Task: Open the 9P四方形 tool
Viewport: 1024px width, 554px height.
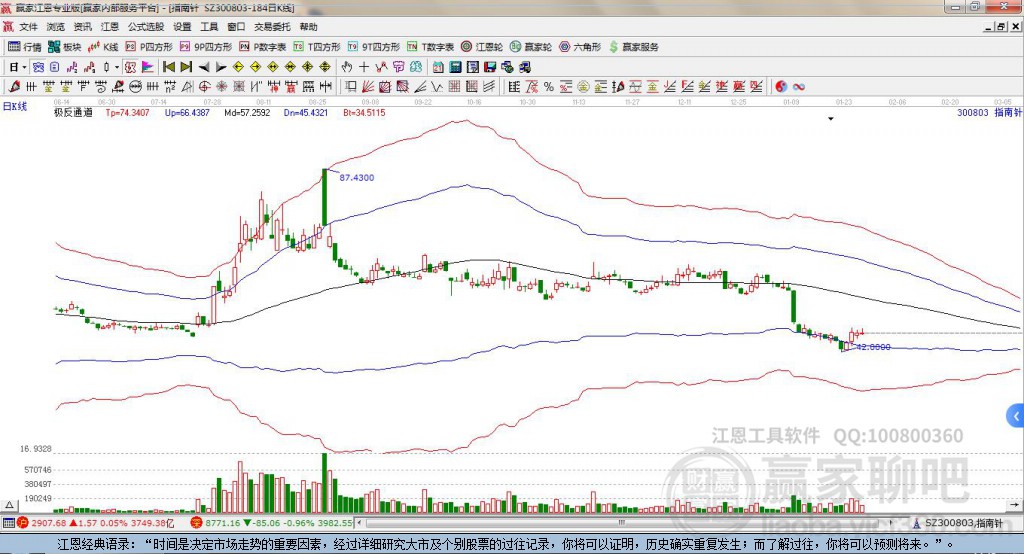Action: (x=206, y=47)
